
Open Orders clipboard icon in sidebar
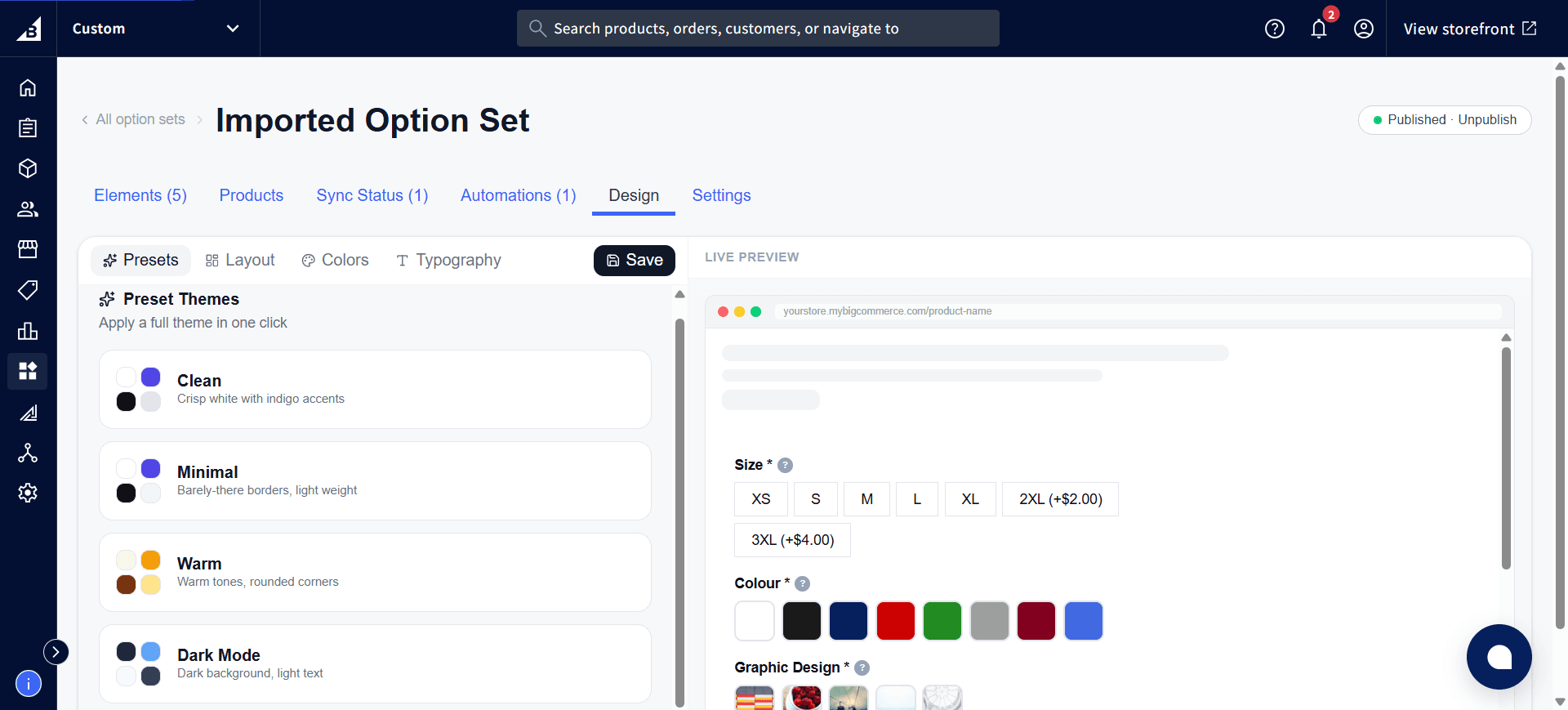[28, 127]
